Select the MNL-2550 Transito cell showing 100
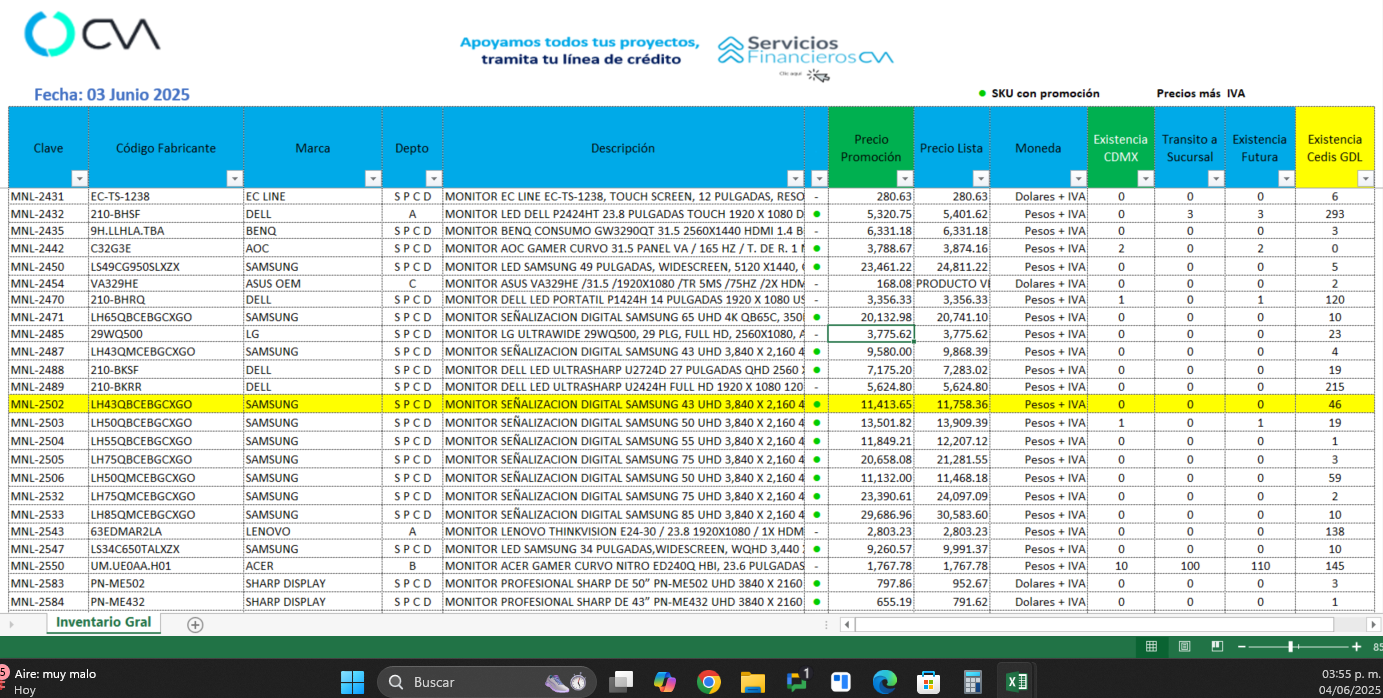 coord(1190,566)
